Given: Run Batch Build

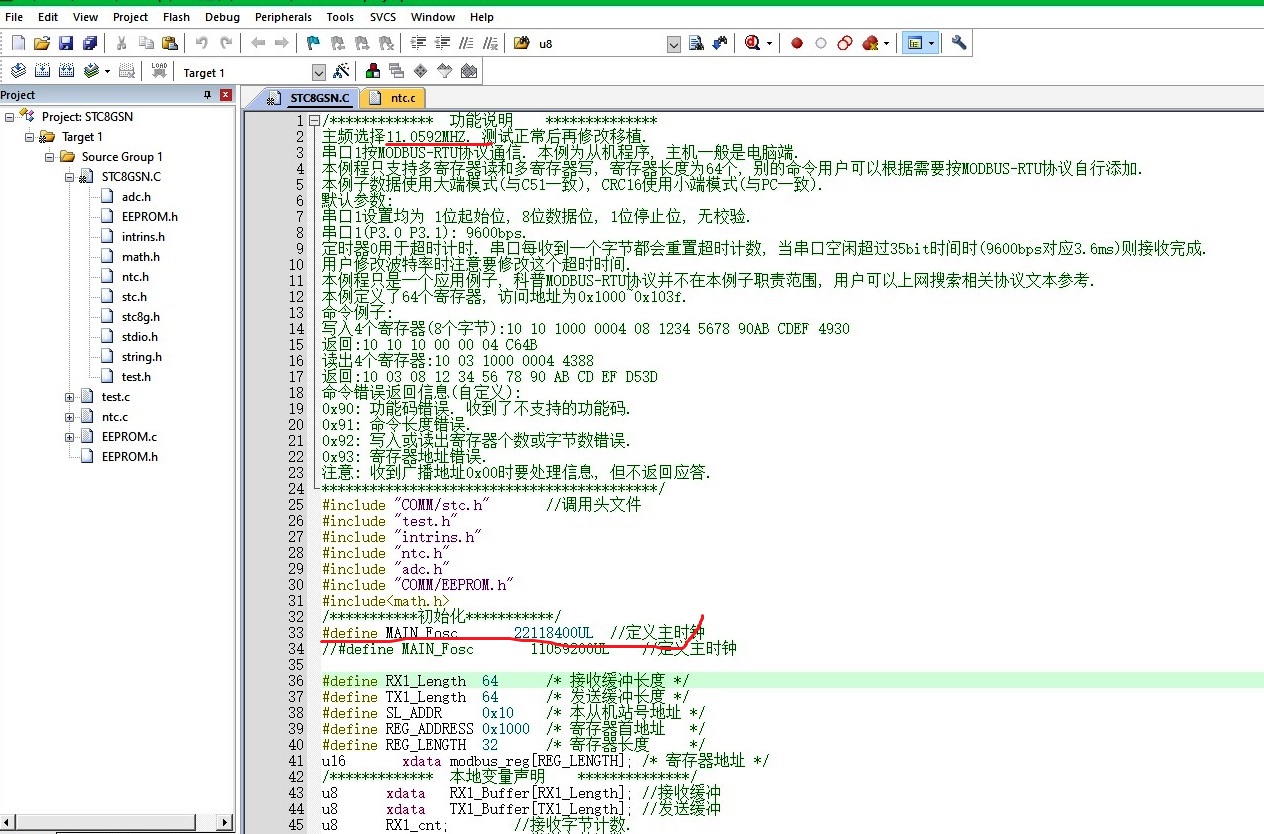Looking at the screenshot, I should 92,71.
